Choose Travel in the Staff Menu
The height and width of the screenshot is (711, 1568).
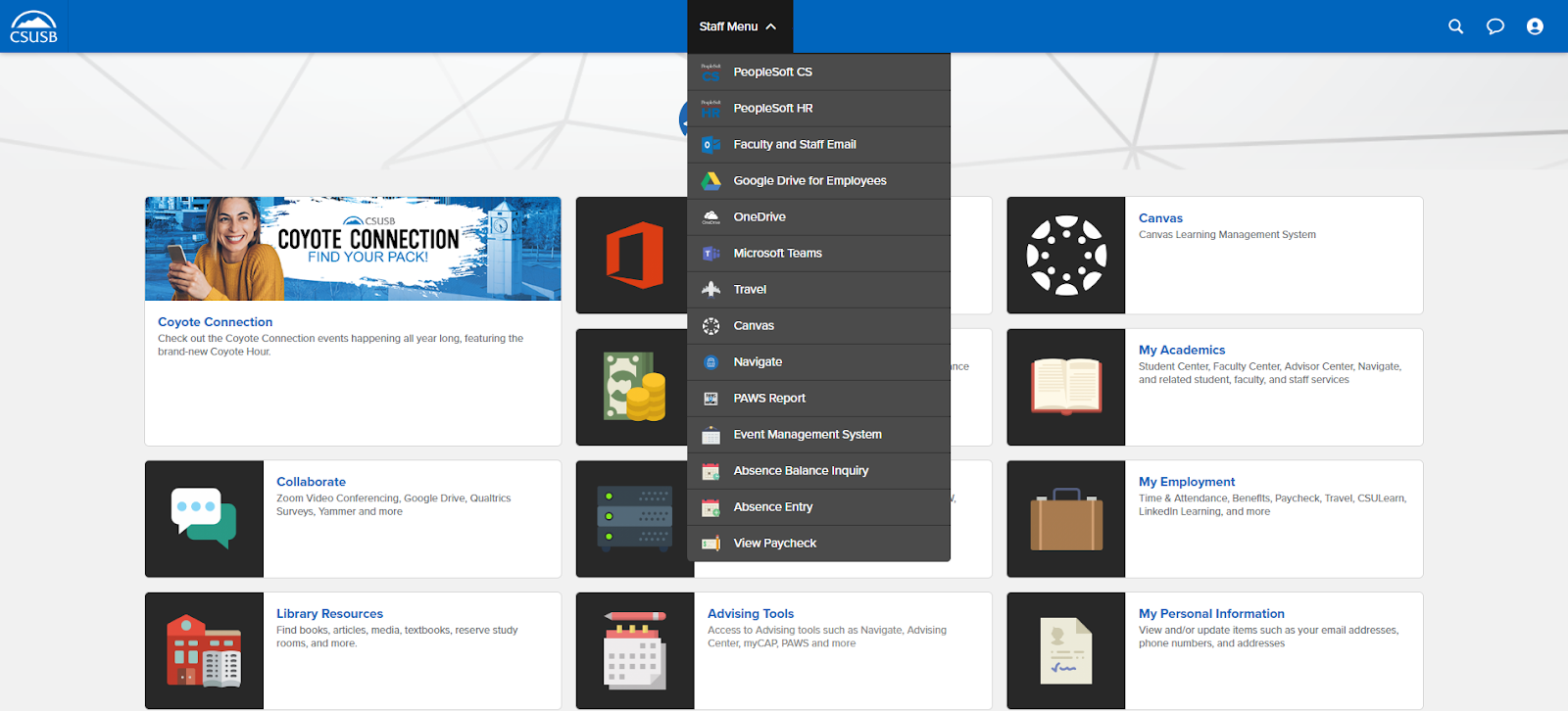click(819, 290)
